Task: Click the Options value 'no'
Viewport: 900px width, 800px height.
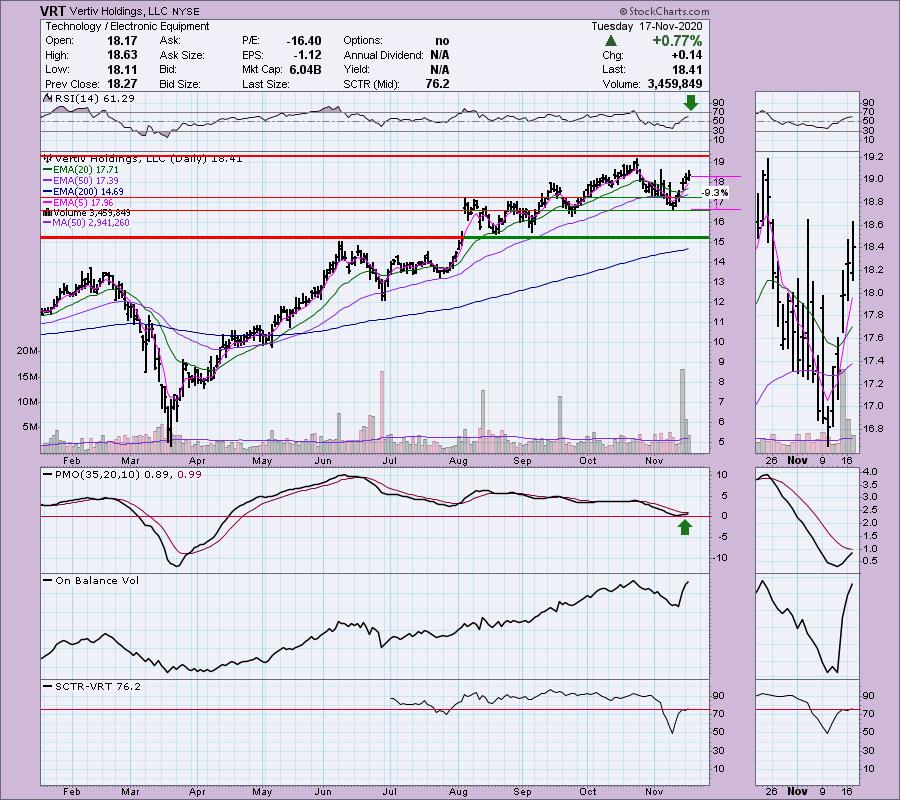Action: click(x=442, y=41)
